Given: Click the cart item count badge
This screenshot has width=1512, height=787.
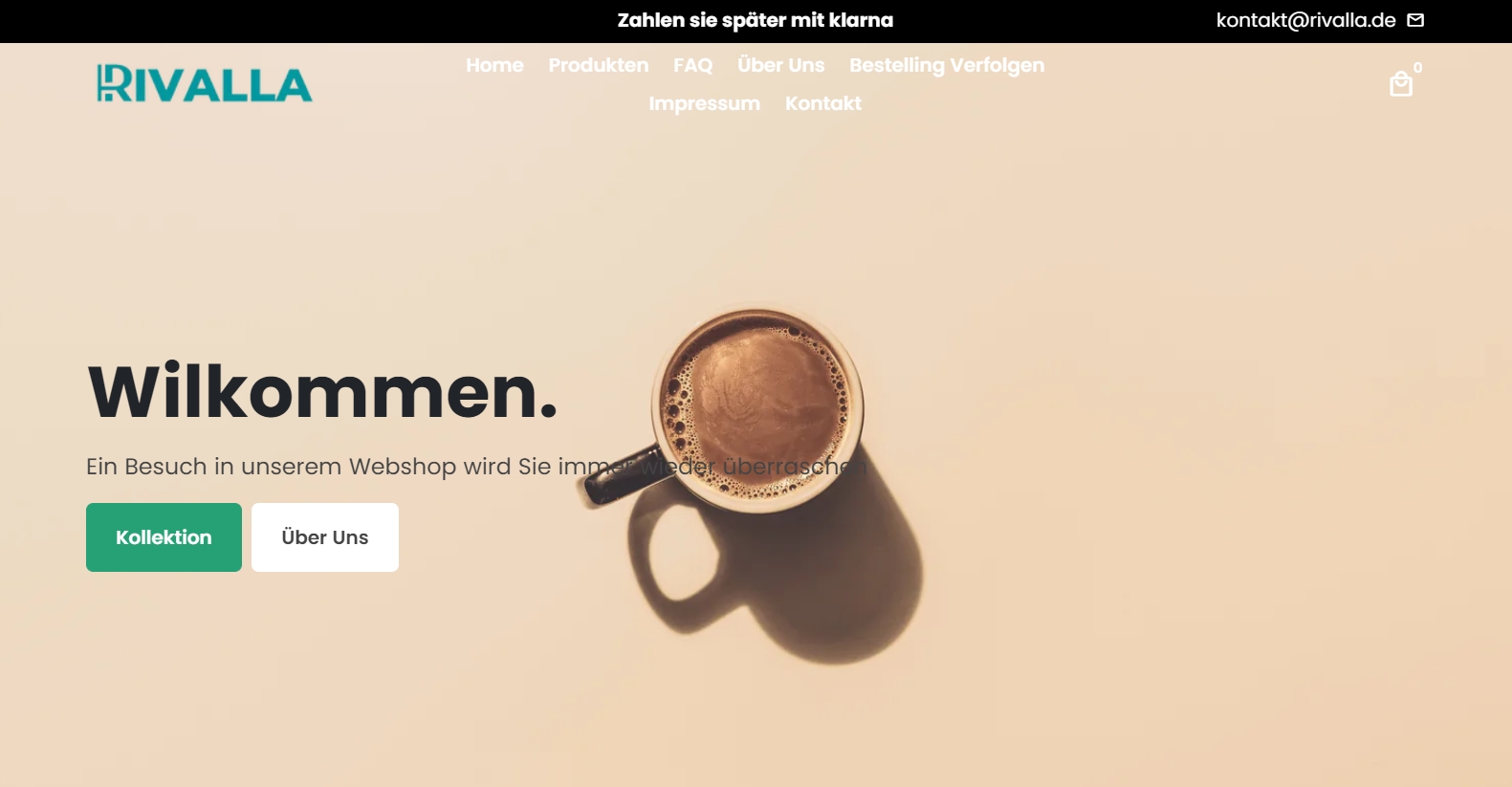Looking at the screenshot, I should click(1417, 67).
